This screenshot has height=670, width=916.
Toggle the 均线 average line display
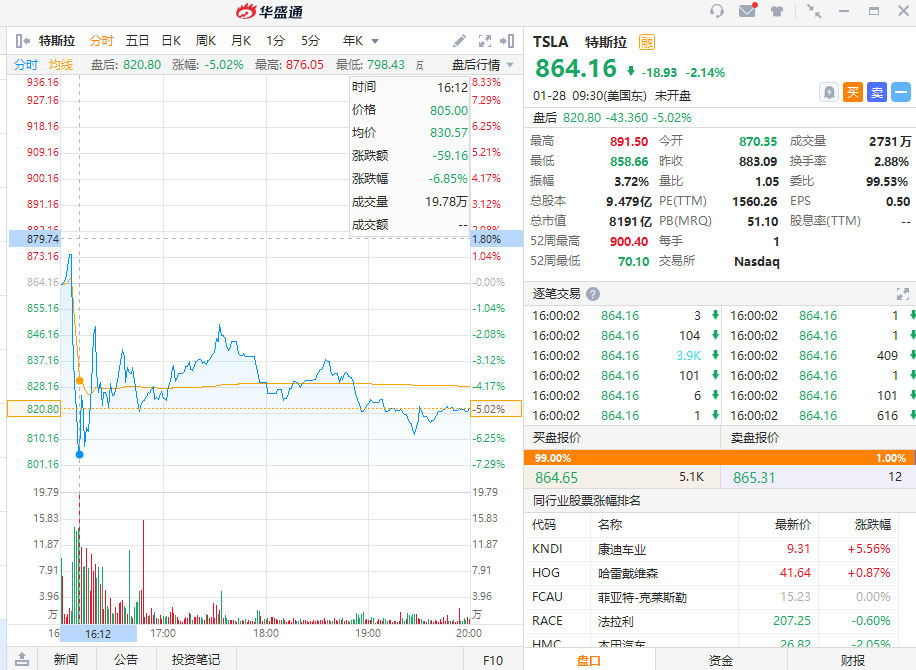[x=61, y=65]
